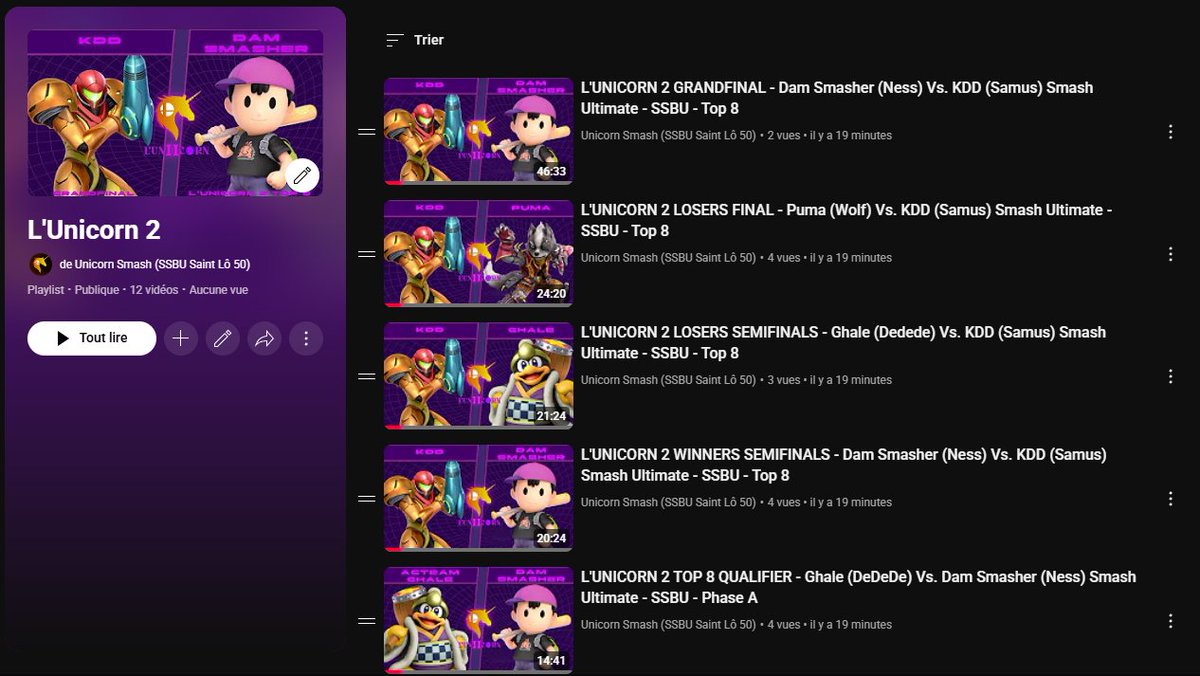Click channel name under LOSERS SEMIFINALS video
1200x676 pixels.
pos(668,380)
